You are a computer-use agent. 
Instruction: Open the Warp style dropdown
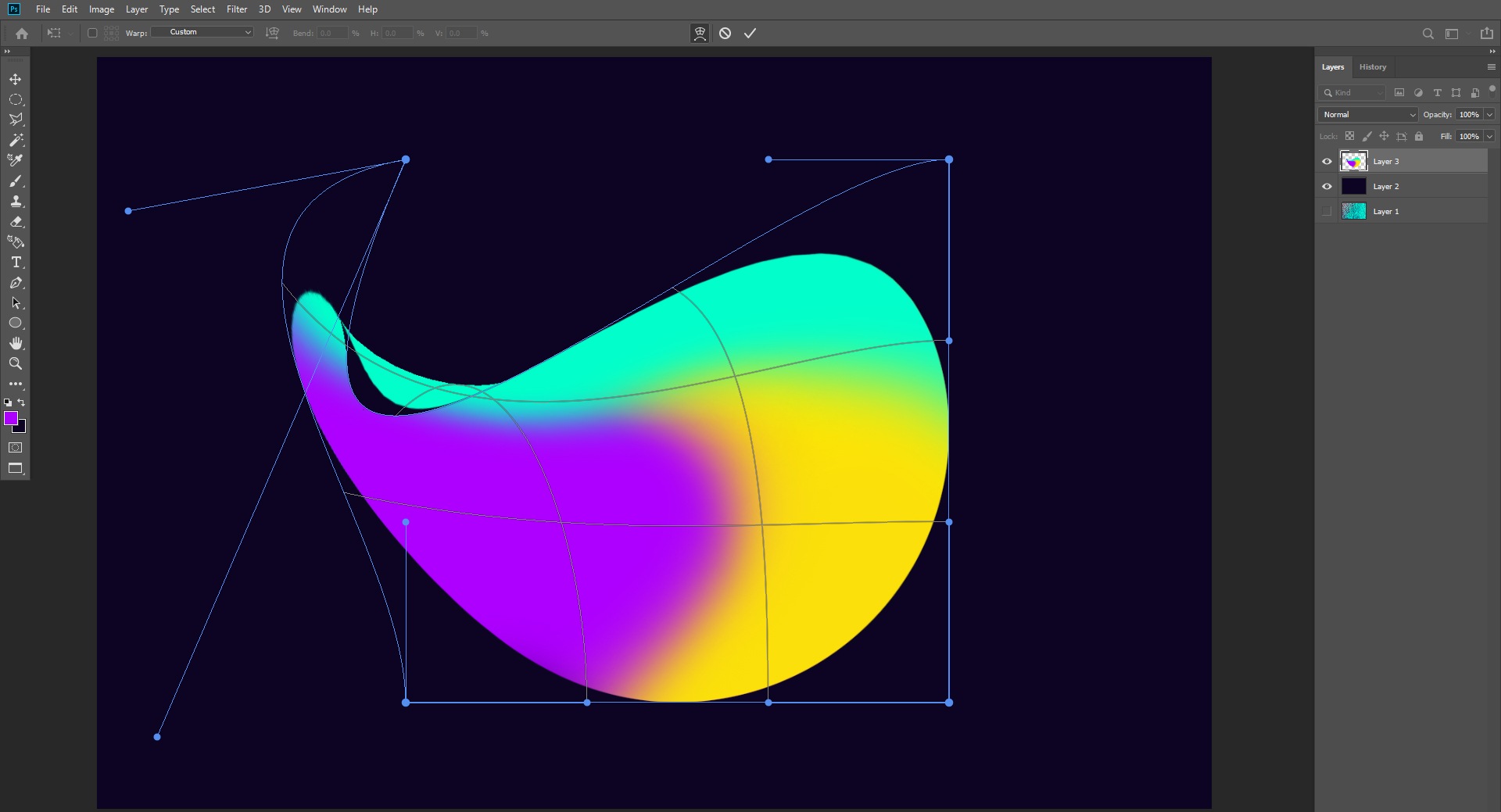[202, 32]
